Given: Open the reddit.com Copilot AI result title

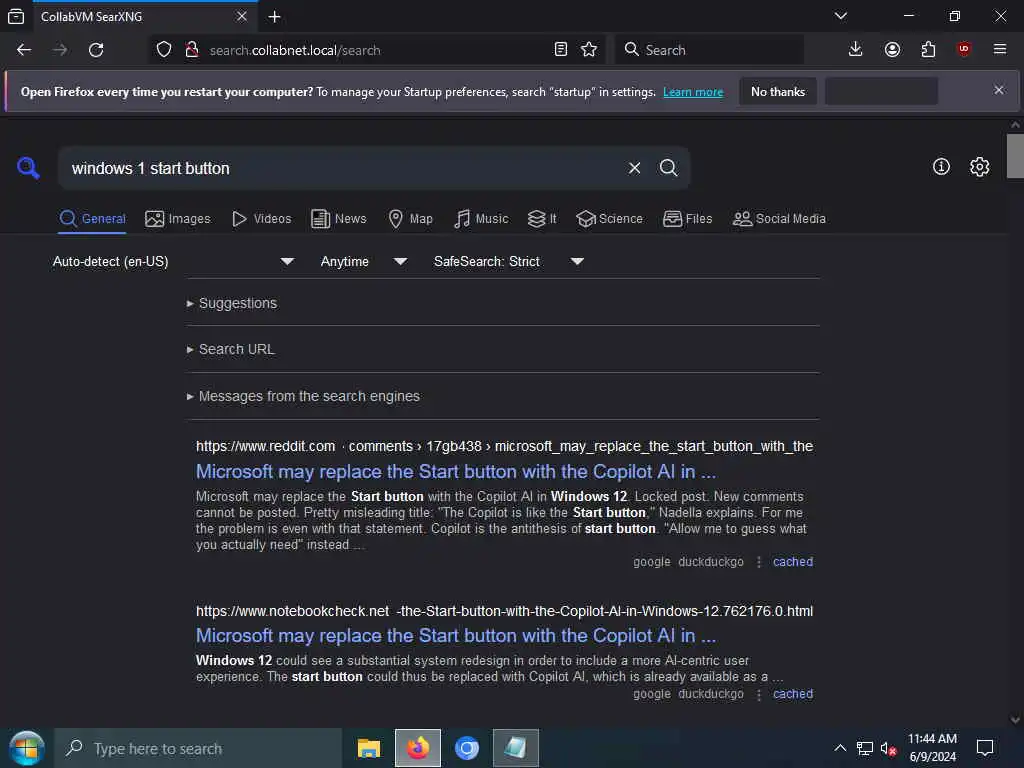Looking at the screenshot, I should [456, 472].
